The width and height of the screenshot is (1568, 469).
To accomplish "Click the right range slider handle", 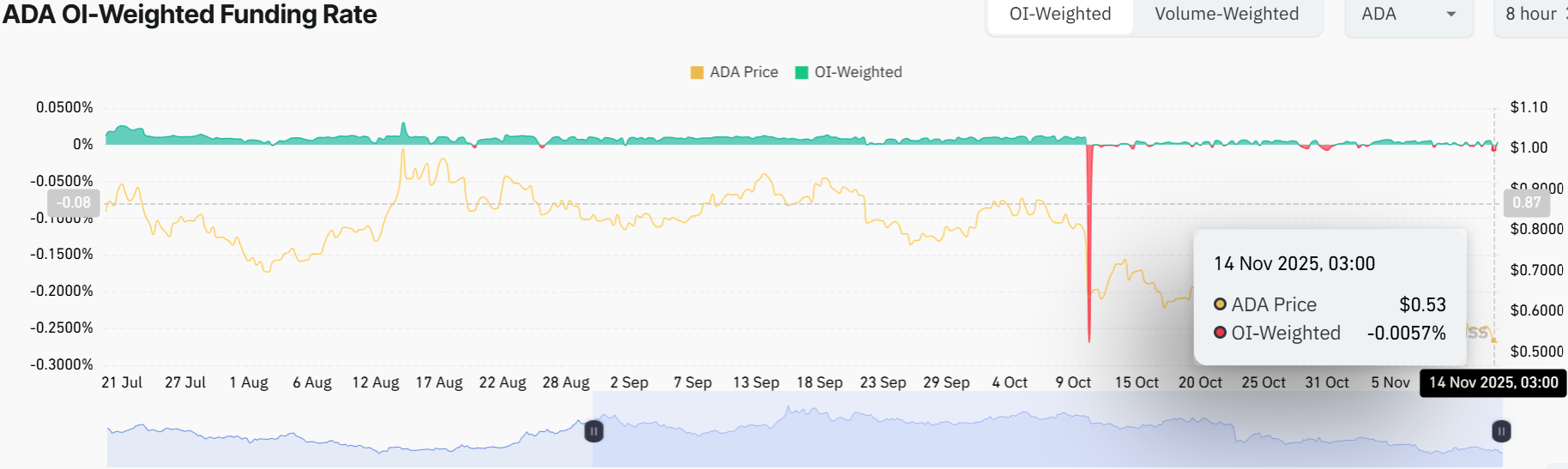I will pyautogui.click(x=1501, y=431).
